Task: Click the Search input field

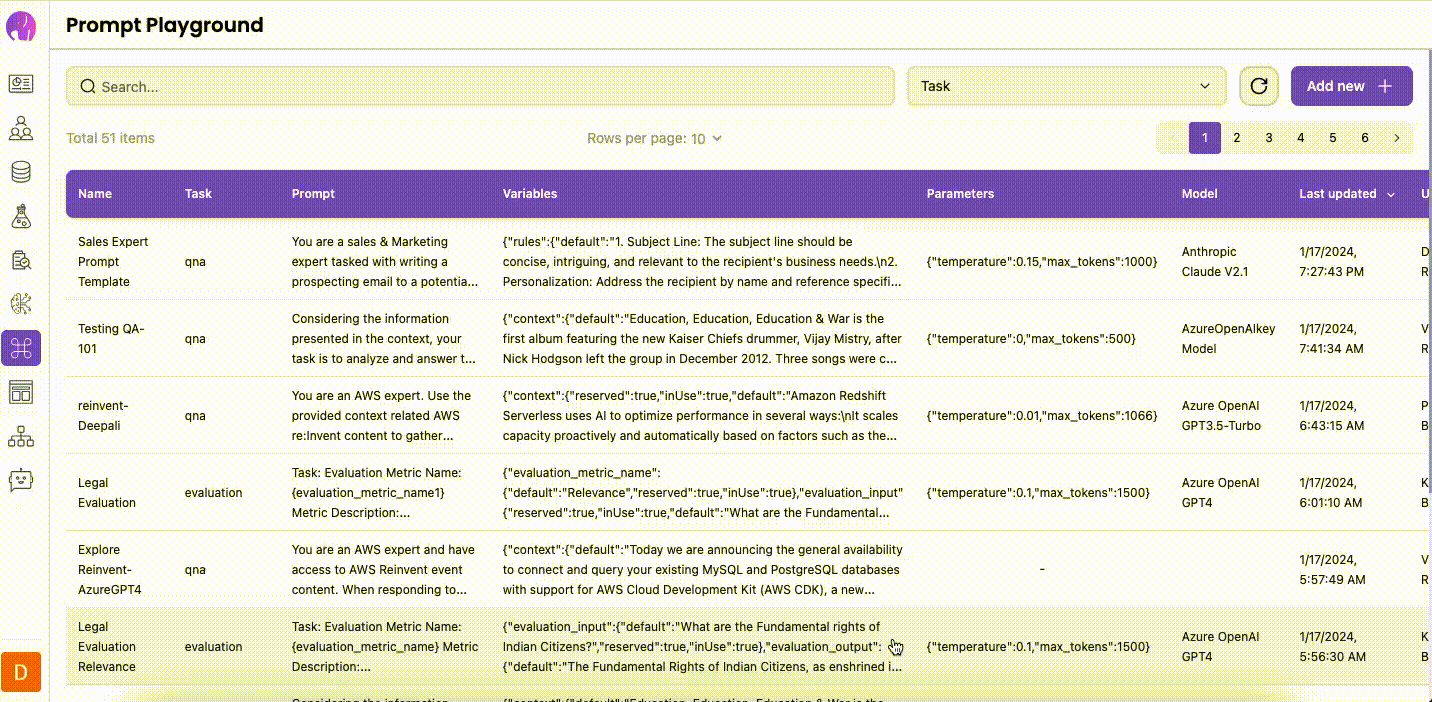Action: click(480, 87)
